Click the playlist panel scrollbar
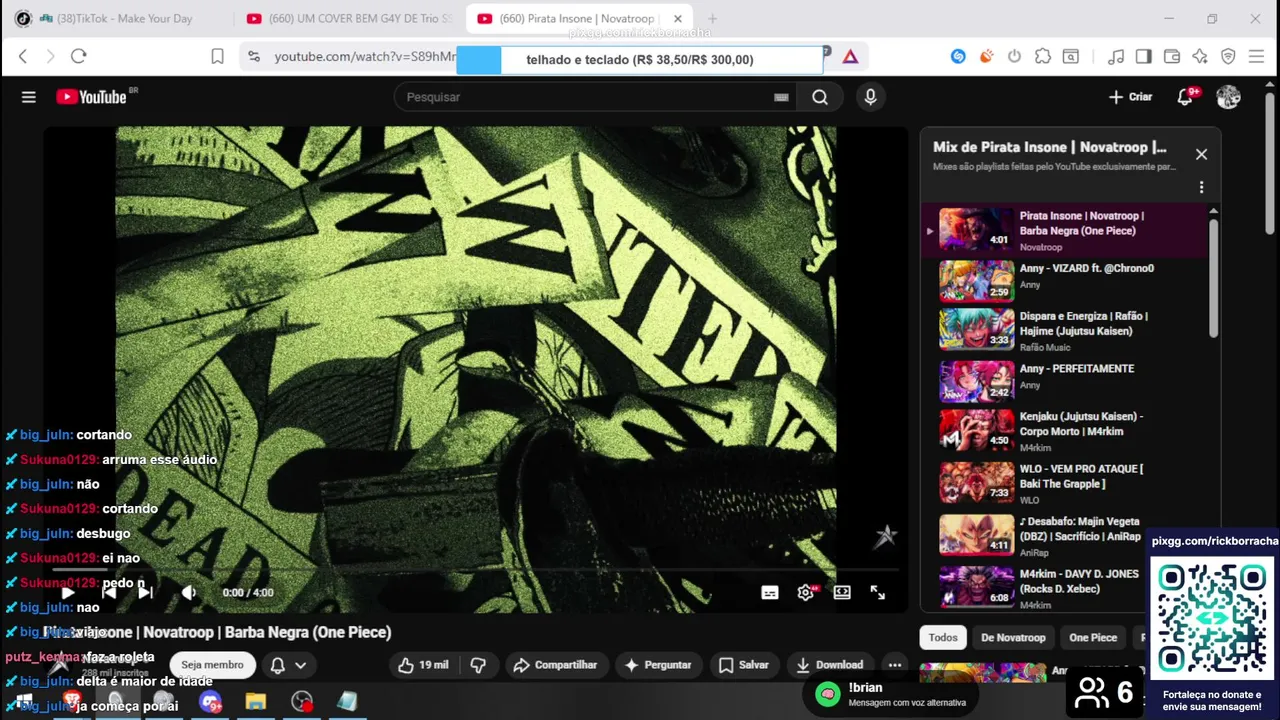 (x=1213, y=277)
